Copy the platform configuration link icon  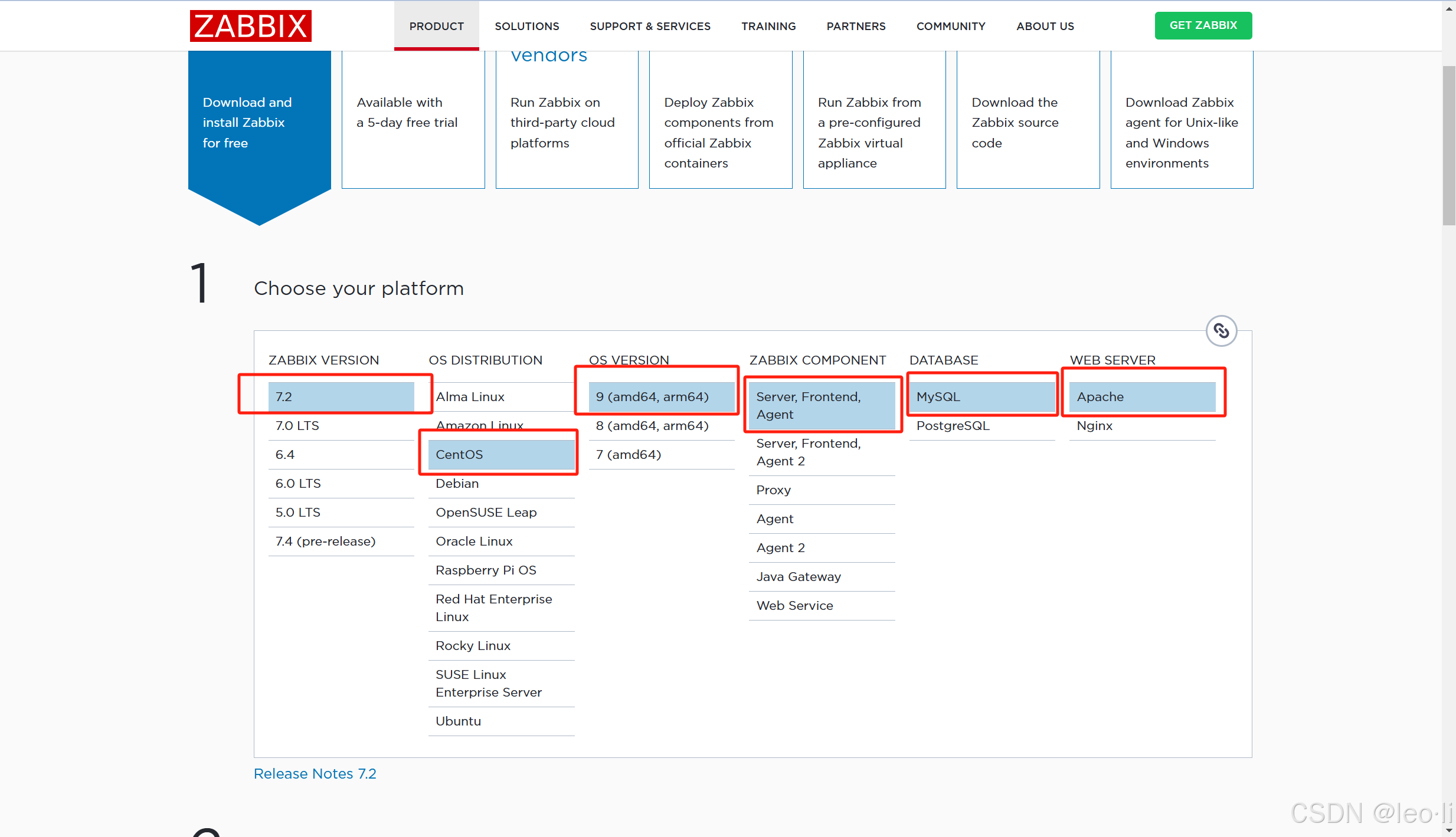1221,331
